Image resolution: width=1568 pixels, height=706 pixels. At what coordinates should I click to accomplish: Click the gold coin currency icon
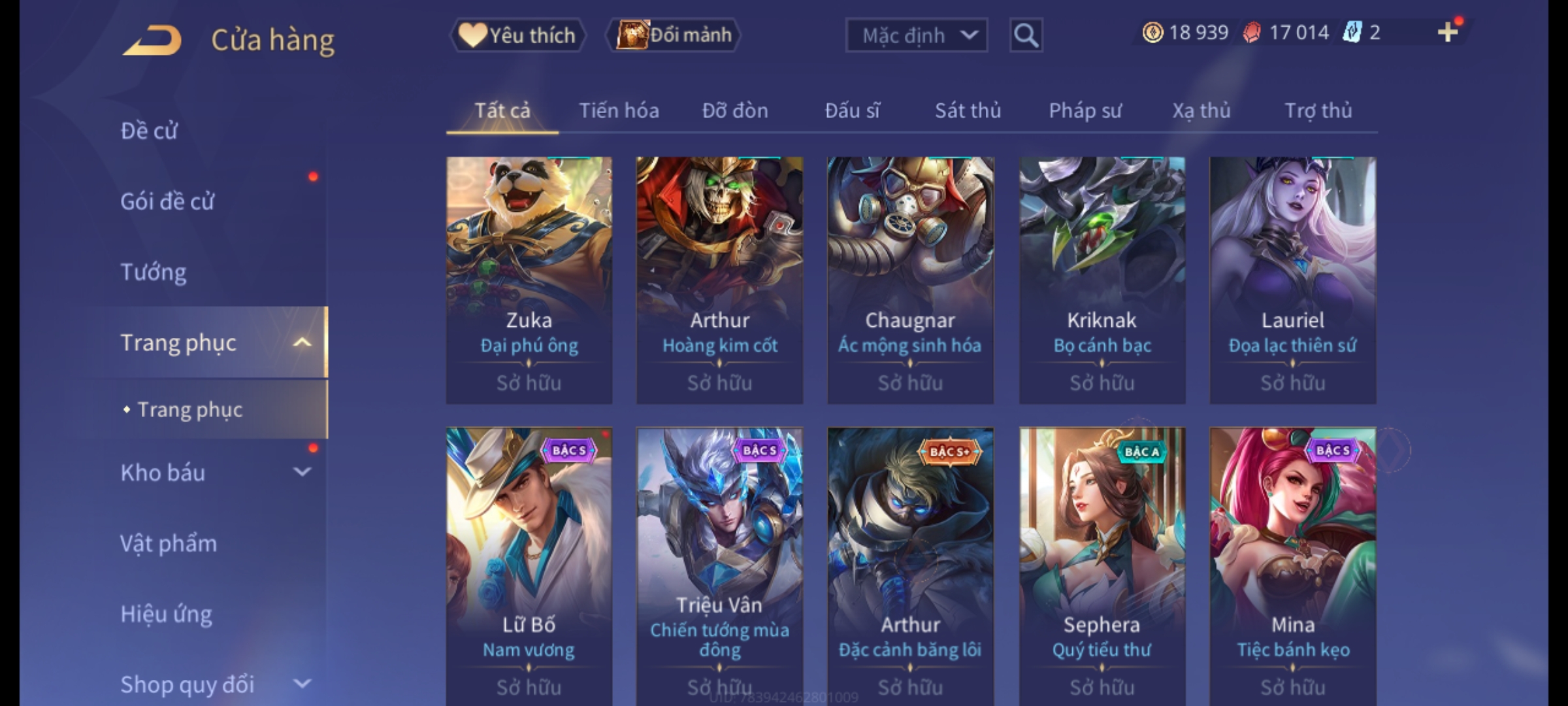point(1152,33)
